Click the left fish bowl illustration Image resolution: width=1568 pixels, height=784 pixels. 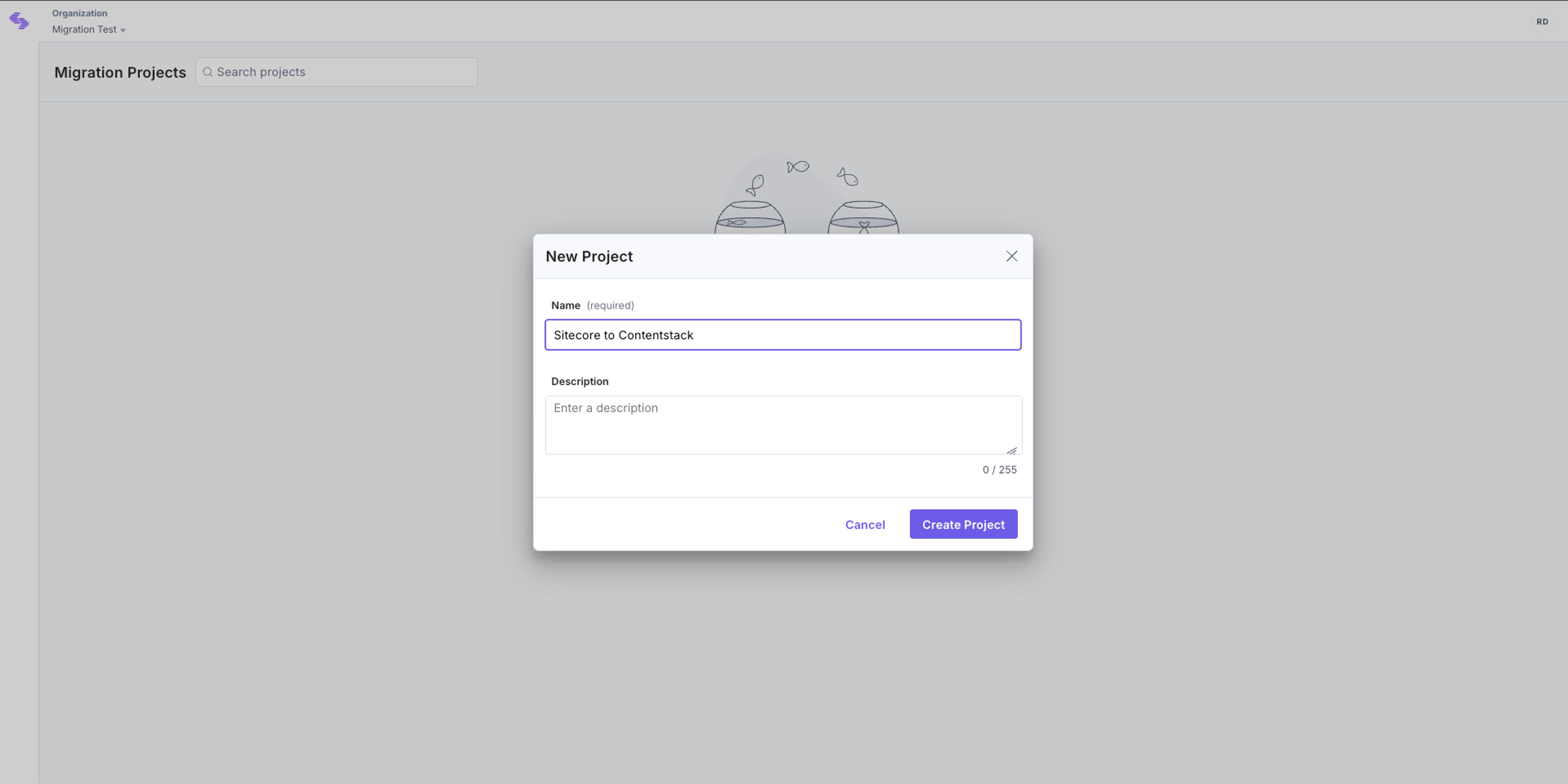(x=750, y=218)
